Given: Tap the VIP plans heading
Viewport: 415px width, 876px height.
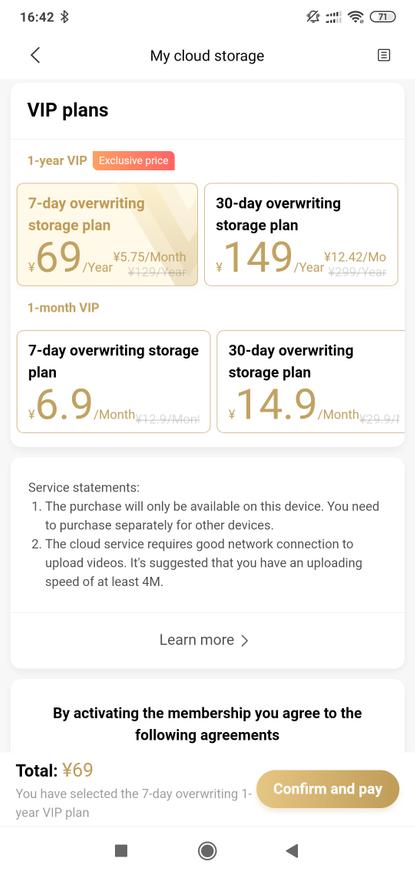Looking at the screenshot, I should pos(68,110).
